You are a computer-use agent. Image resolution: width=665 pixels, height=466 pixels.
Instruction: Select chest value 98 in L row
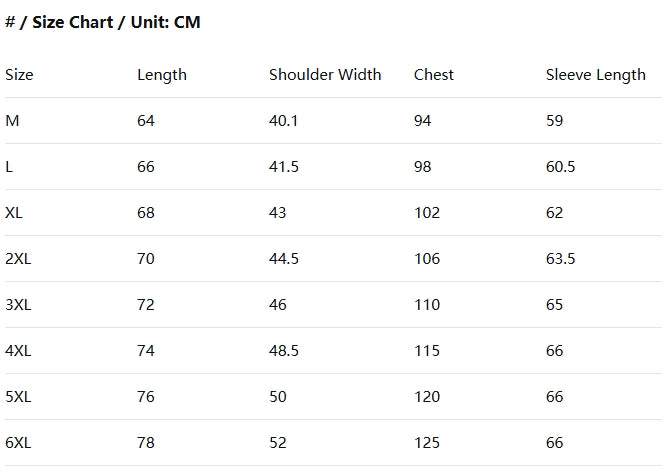point(423,167)
